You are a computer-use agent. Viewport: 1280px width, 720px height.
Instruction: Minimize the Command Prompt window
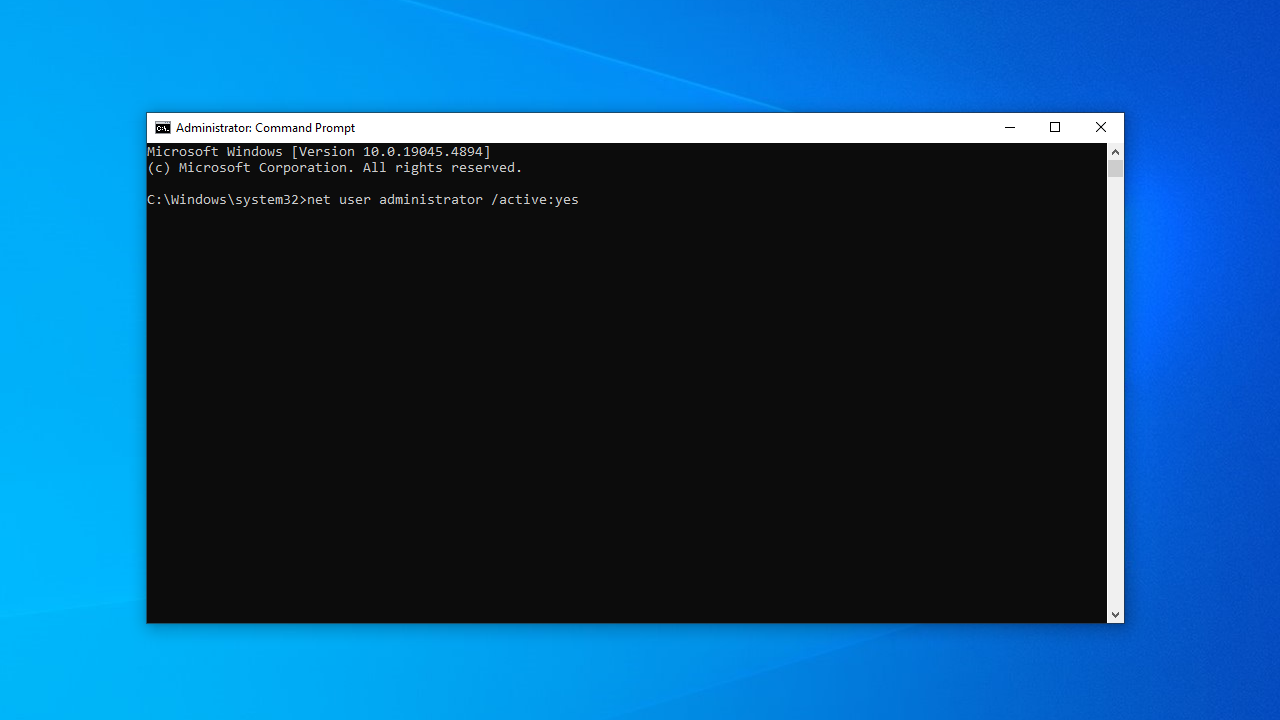[1009, 128]
